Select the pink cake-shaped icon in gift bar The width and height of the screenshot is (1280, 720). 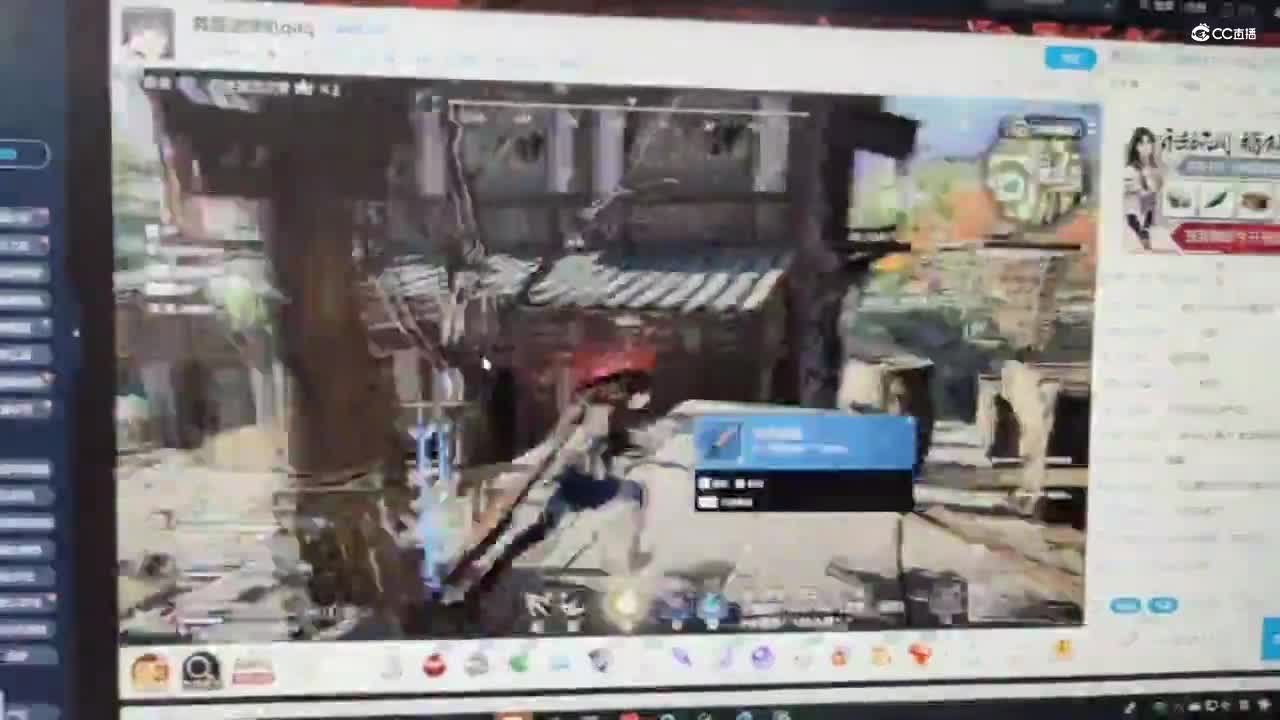point(253,670)
